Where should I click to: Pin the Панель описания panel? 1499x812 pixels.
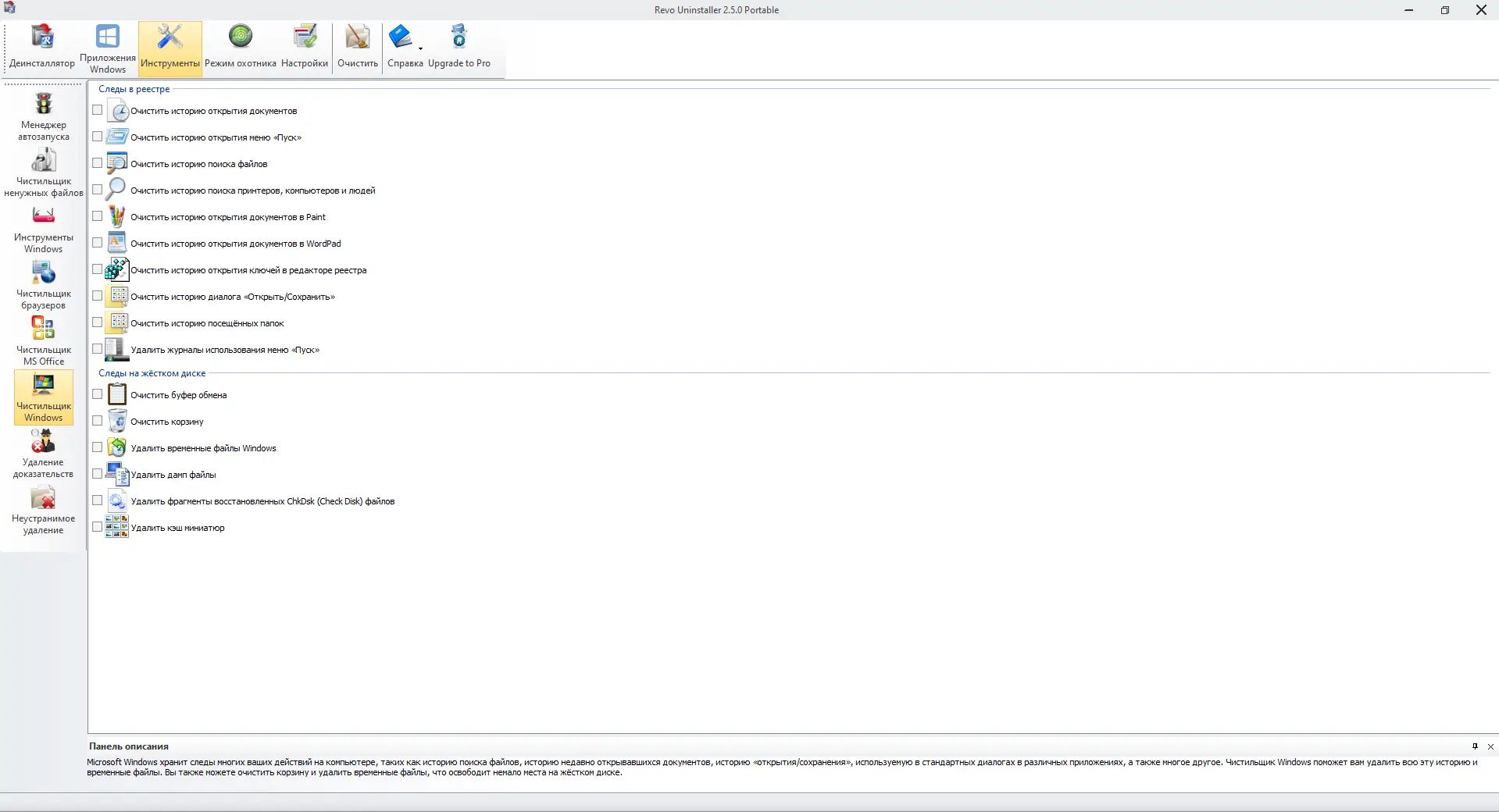(x=1475, y=746)
